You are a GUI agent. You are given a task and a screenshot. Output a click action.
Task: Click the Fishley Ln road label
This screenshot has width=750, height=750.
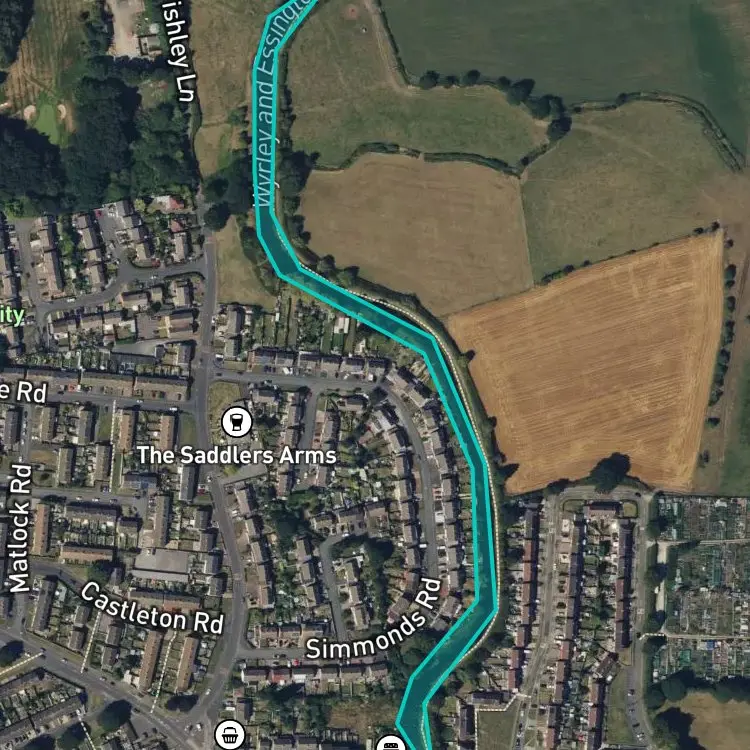click(178, 51)
